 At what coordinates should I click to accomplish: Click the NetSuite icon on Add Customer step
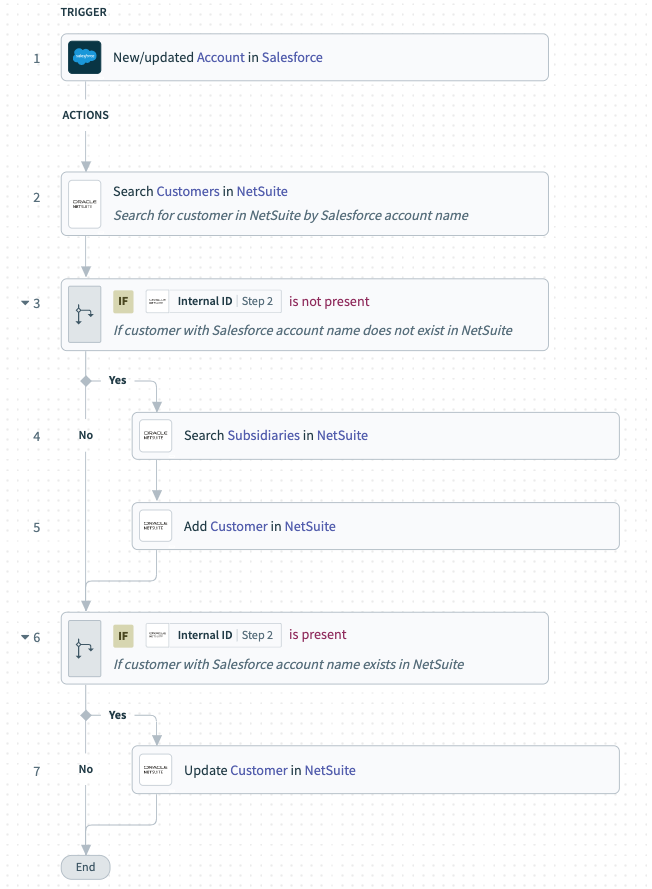(x=156, y=526)
